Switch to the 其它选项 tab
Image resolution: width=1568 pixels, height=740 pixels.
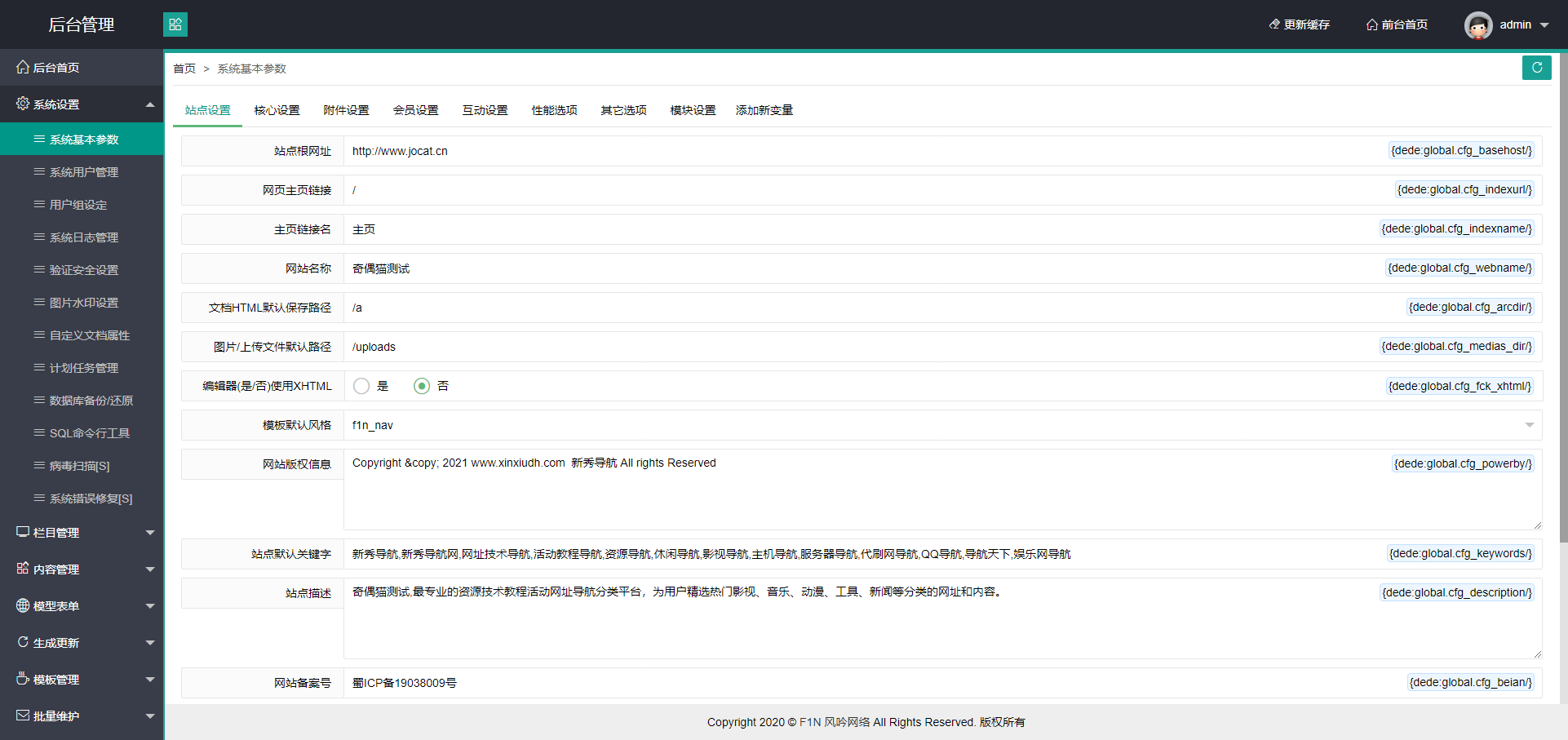point(624,110)
